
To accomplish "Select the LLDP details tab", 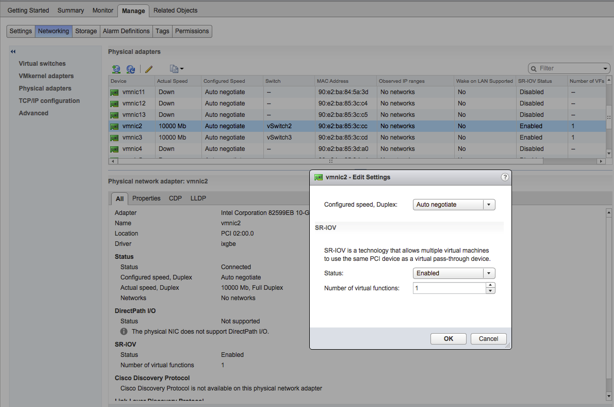I will click(198, 198).
